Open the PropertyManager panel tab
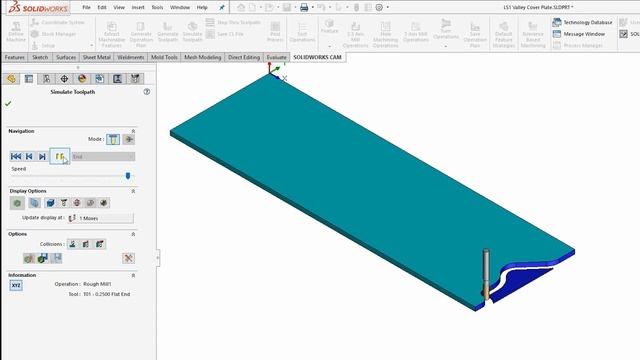 29,79
